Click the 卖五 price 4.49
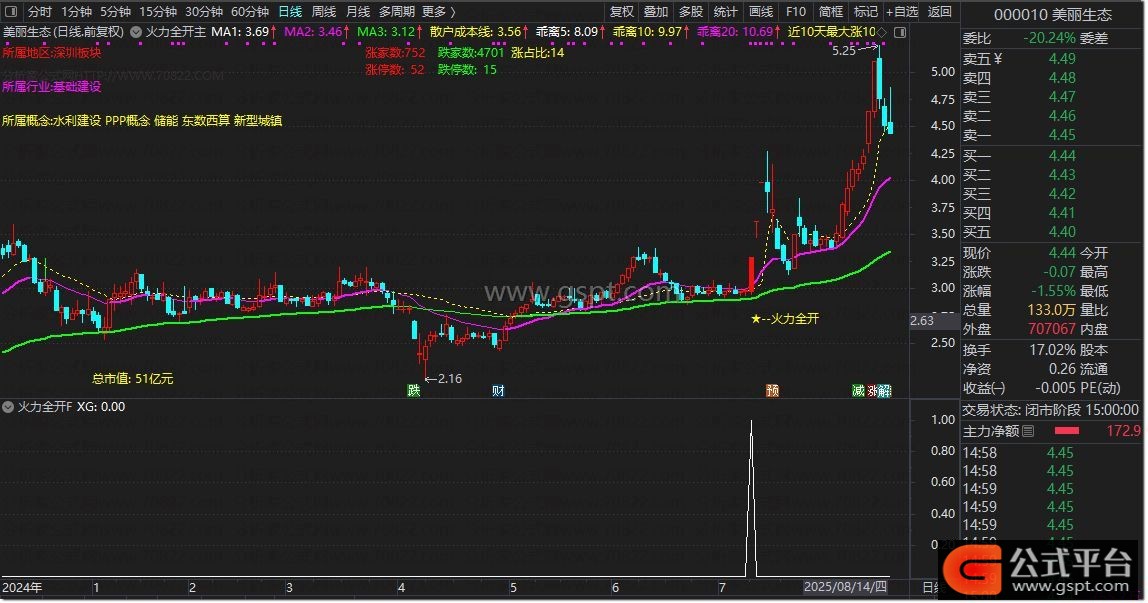Viewport: 1148px width, 603px height. 1062,59
